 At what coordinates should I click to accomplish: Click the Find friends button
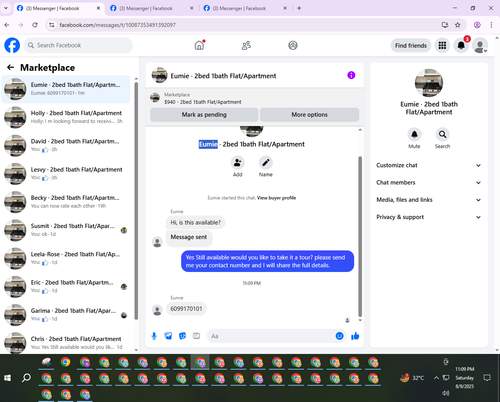click(x=411, y=46)
